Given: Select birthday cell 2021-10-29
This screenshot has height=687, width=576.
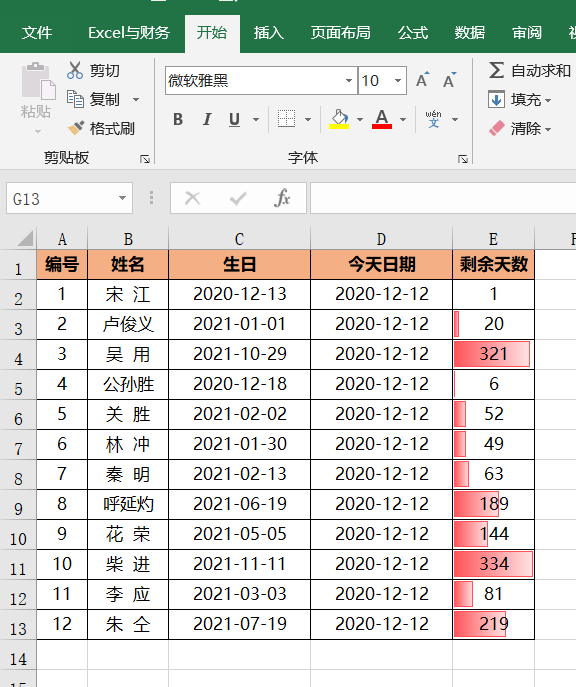Looking at the screenshot, I should 240,354.
